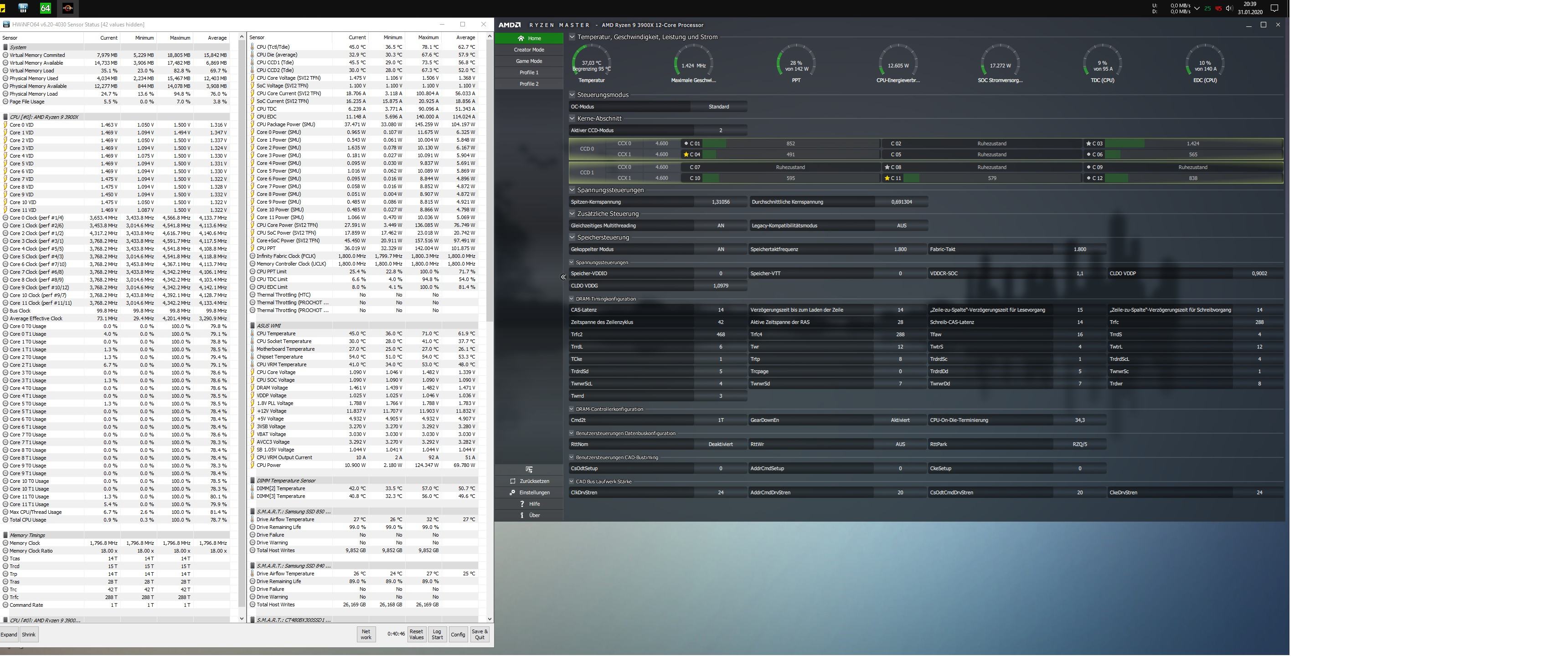Collapse the DRAM-Controllerkonfiguration section
This screenshot has width=1568, height=656.
[x=572, y=409]
